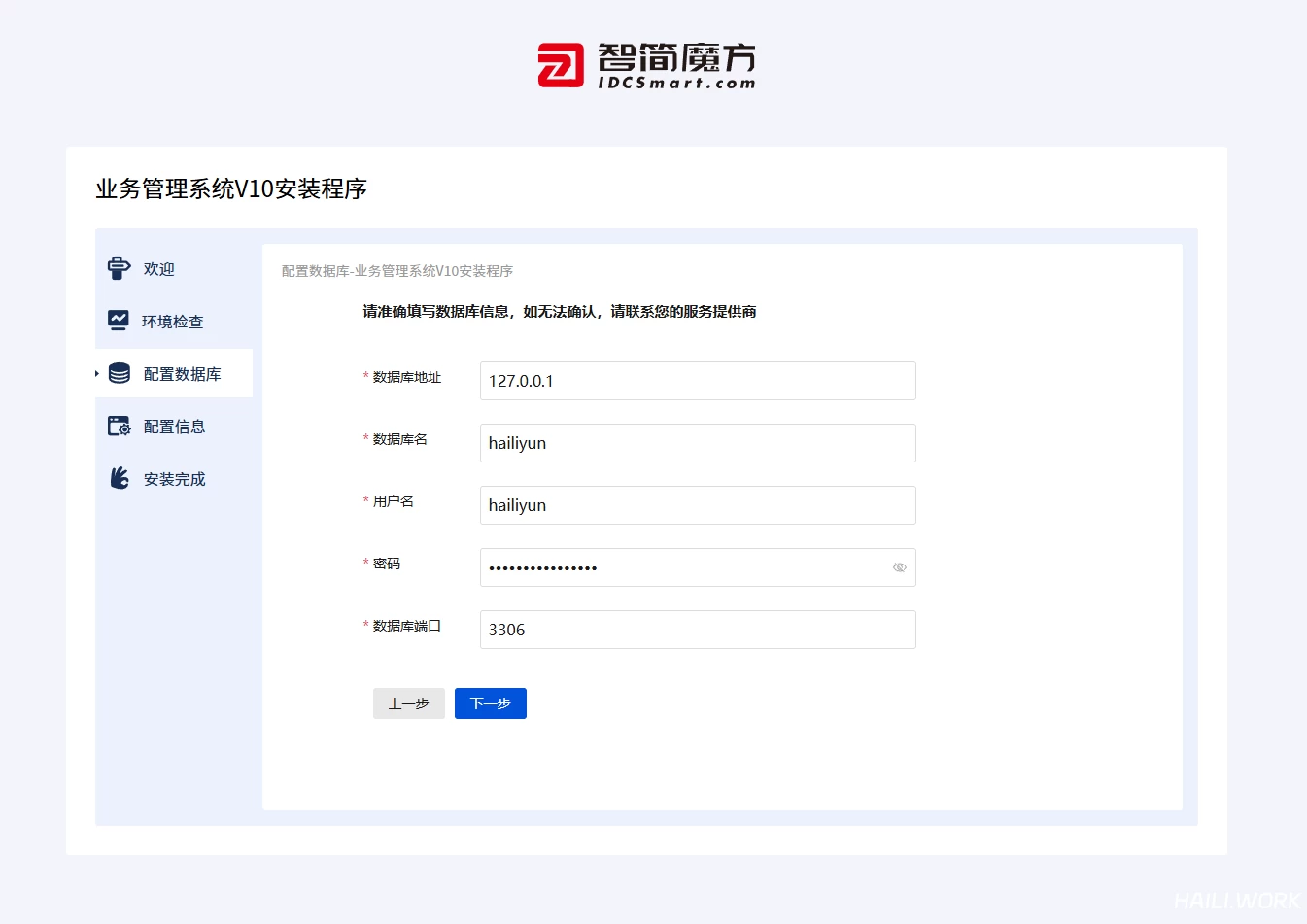Open the 配置信息 step label
The width and height of the screenshot is (1307, 924).
coord(175,427)
